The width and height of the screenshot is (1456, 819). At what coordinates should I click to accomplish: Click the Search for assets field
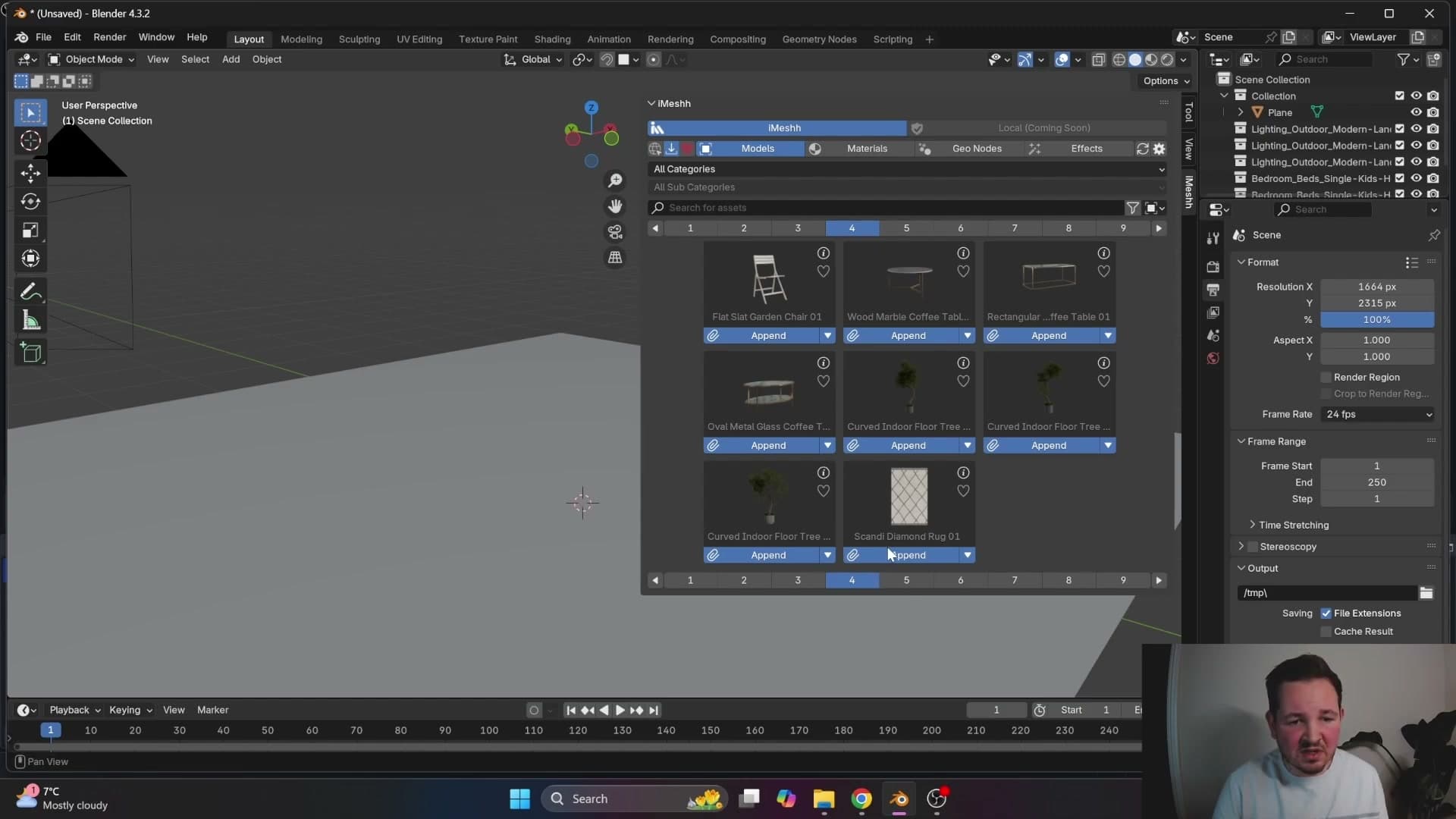pos(886,208)
